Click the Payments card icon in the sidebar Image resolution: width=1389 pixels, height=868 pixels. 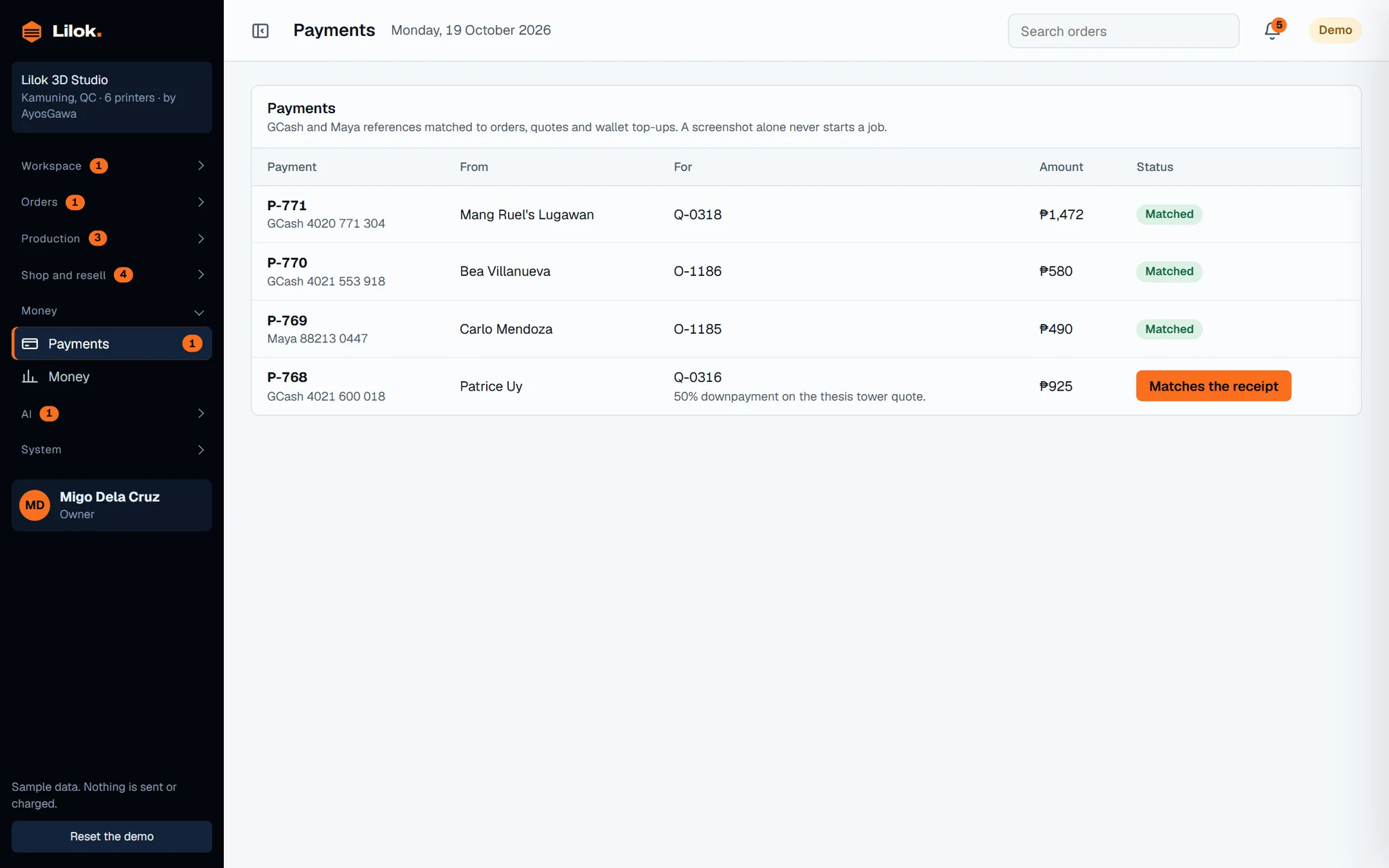coord(30,344)
